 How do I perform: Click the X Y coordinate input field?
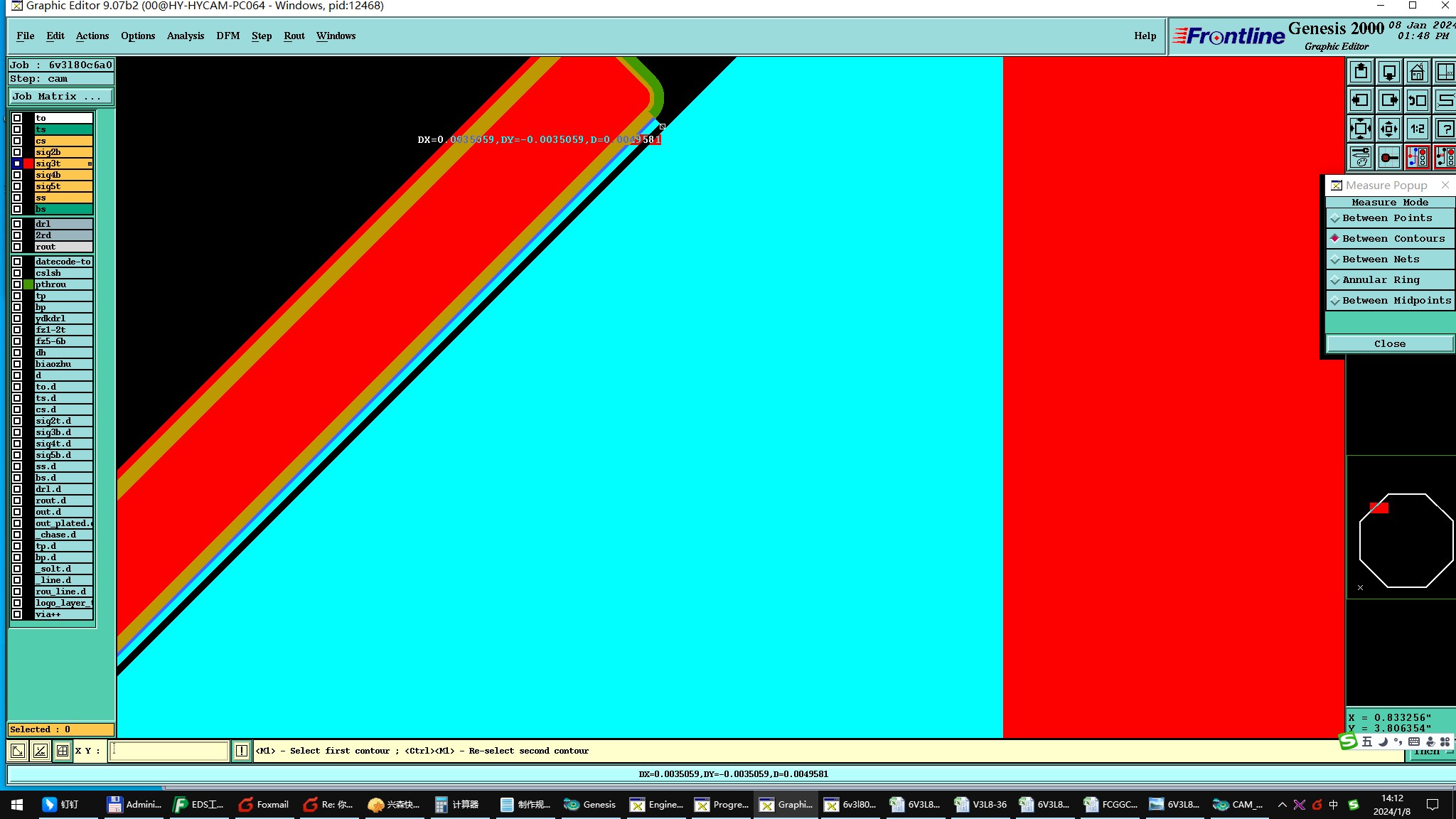pos(169,751)
